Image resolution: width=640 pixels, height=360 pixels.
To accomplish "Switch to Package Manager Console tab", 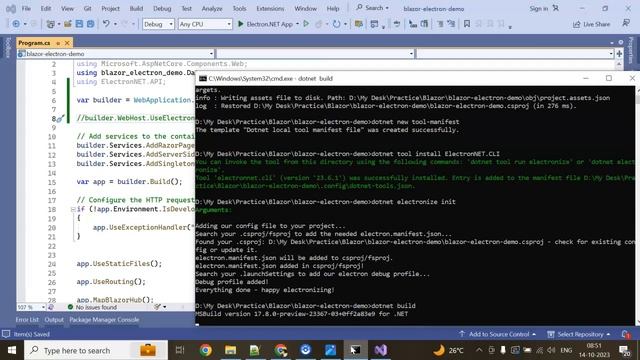I will (x=104, y=320).
